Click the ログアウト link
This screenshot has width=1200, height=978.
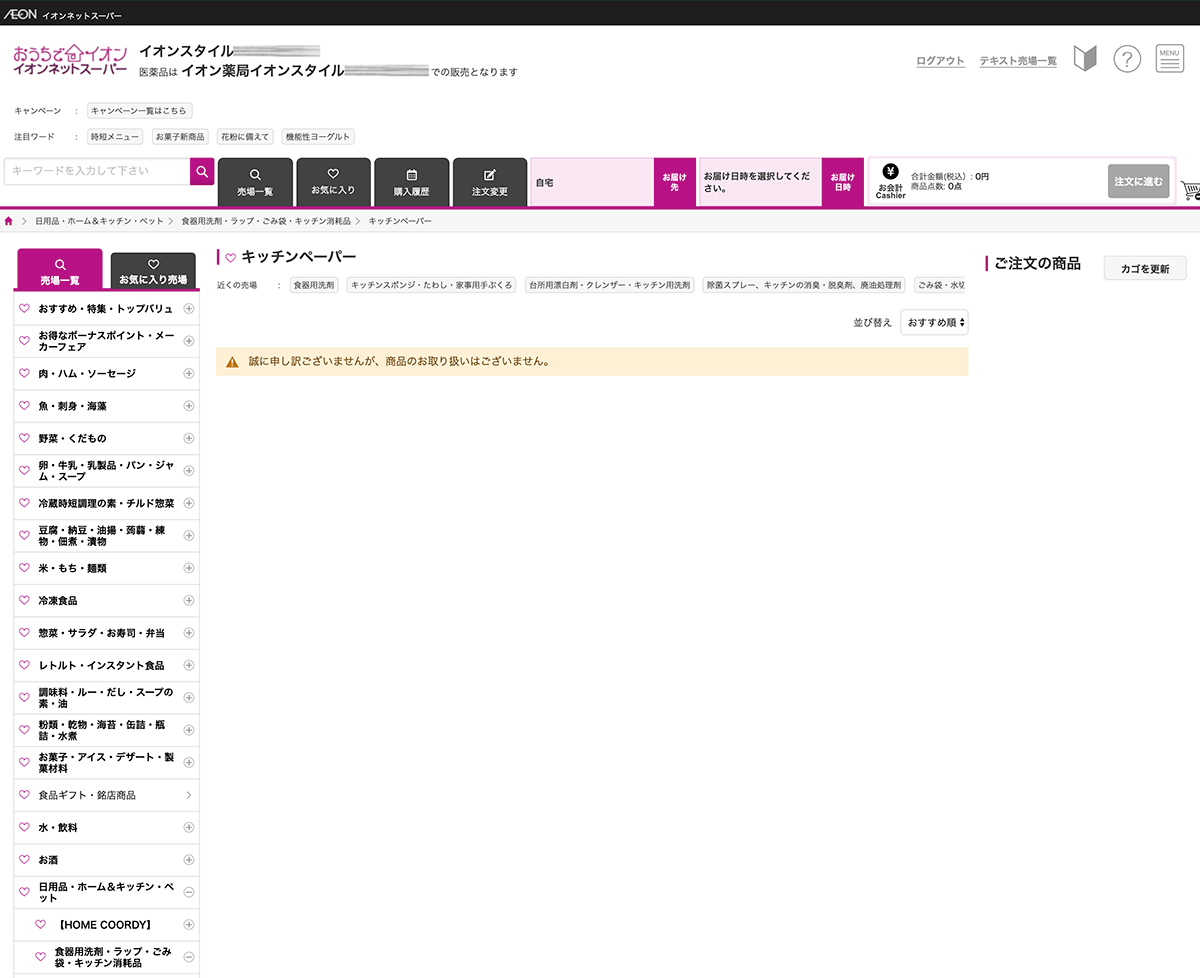[940, 61]
